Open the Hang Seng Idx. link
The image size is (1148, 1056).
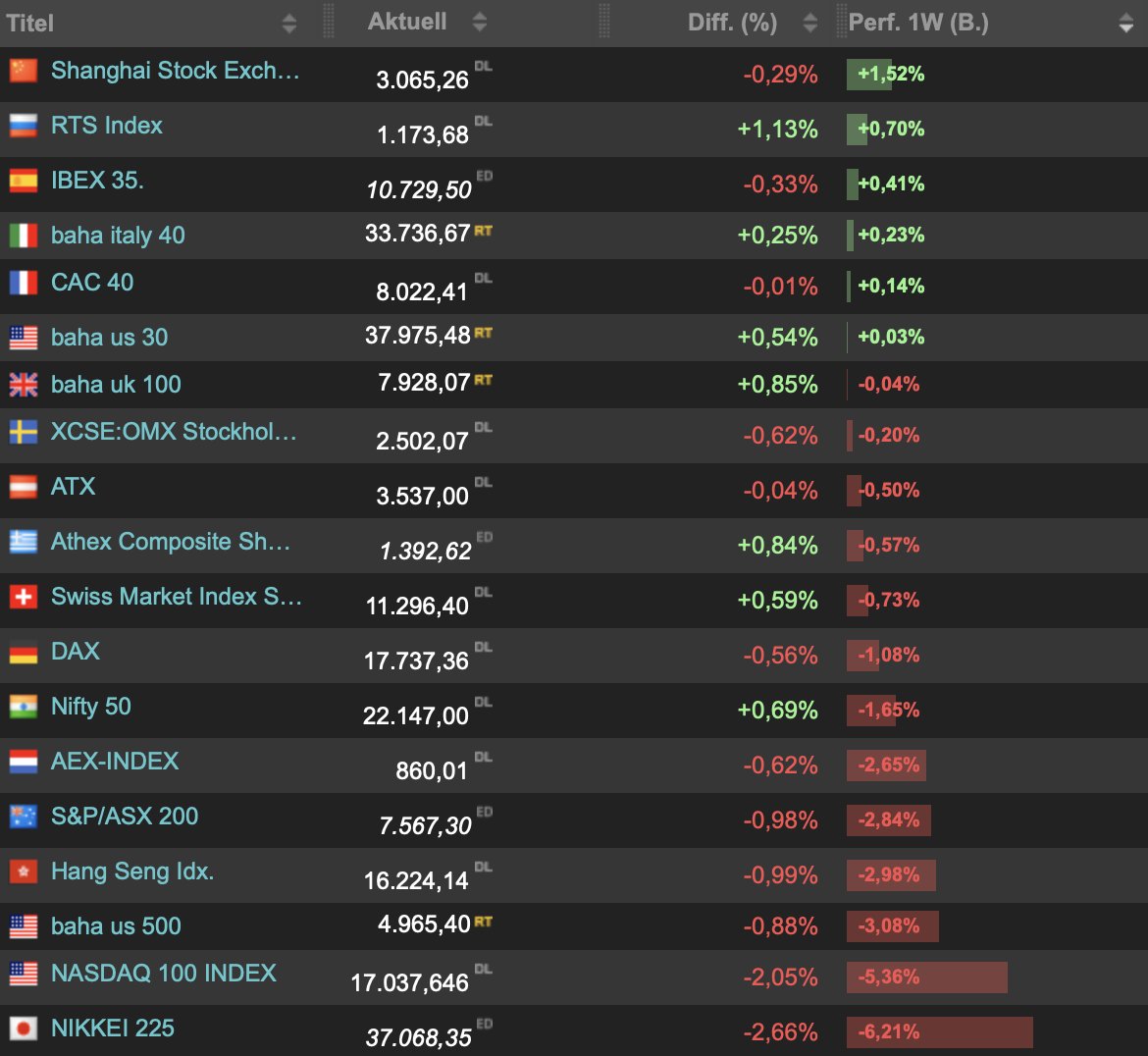132,871
